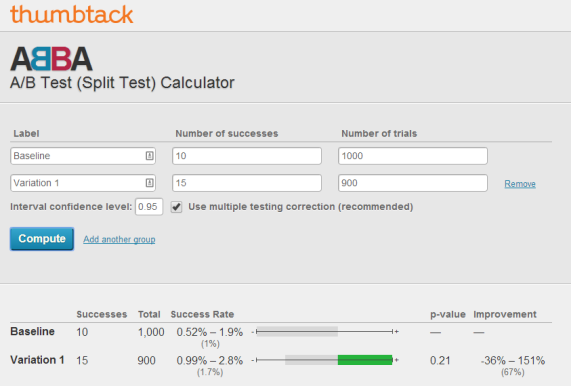Viewport: 571px width, 386px height.
Task: Click the p-value results header
Action: [448, 314]
